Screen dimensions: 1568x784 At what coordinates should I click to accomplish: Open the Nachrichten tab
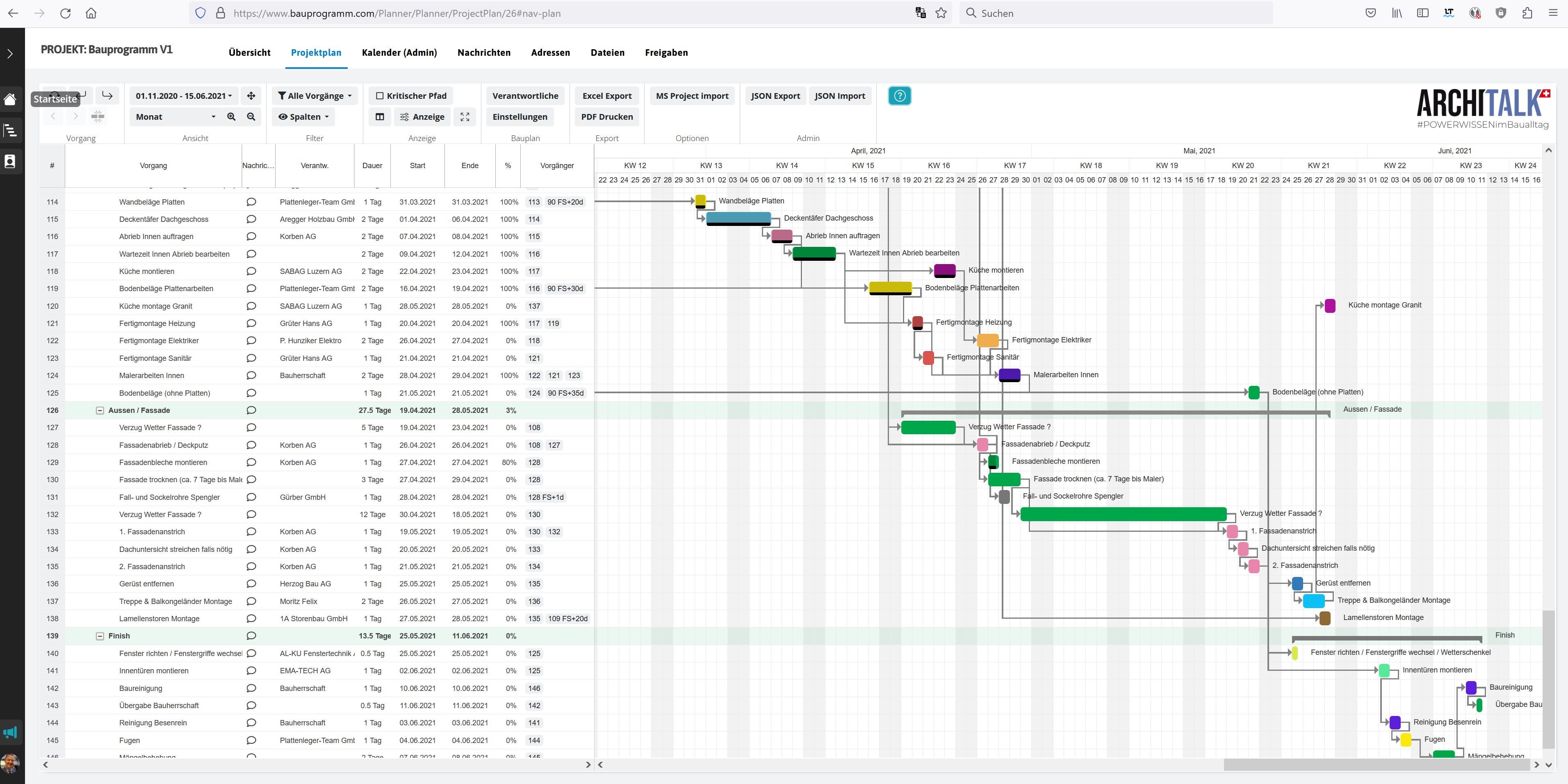click(x=484, y=52)
